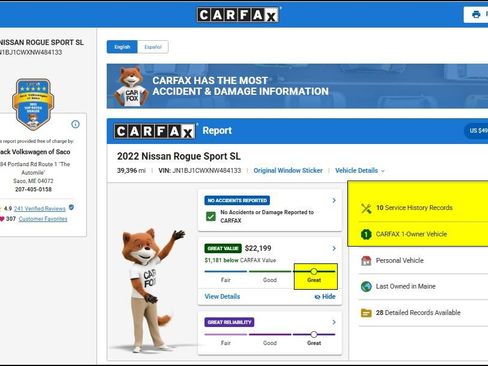Click the wrench Service History icon

click(366, 208)
